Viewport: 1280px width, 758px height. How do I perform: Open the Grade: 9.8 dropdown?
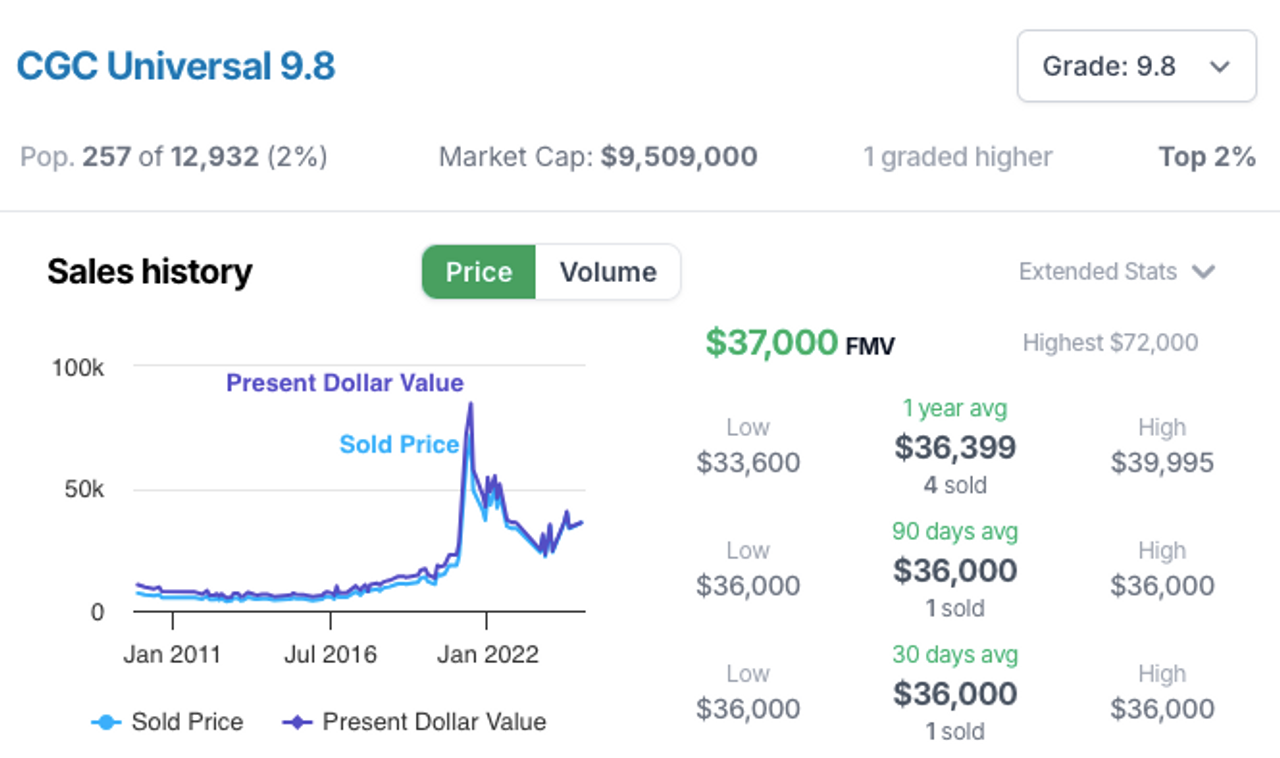tap(1136, 66)
